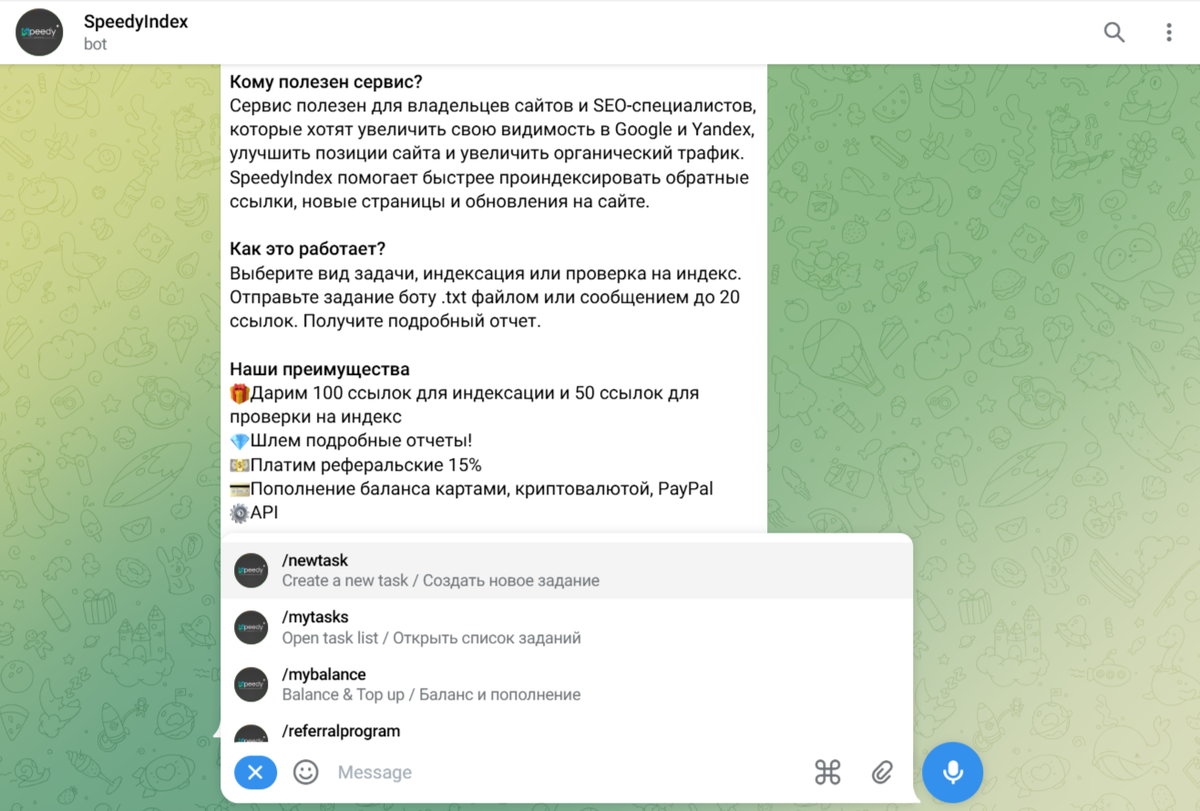Click the avatar beside /mybalance command
The width and height of the screenshot is (1200, 811).
pyautogui.click(x=251, y=684)
